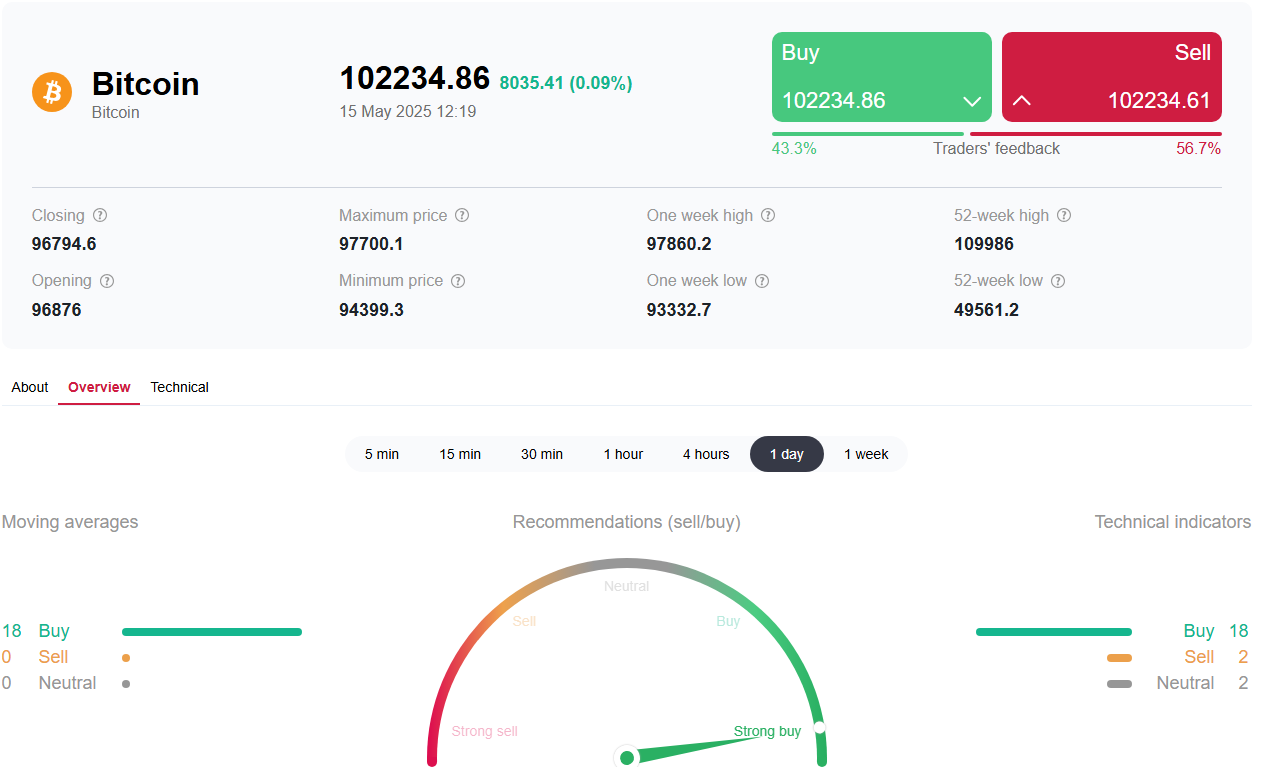Click the Closing value 96794.6

64,244
